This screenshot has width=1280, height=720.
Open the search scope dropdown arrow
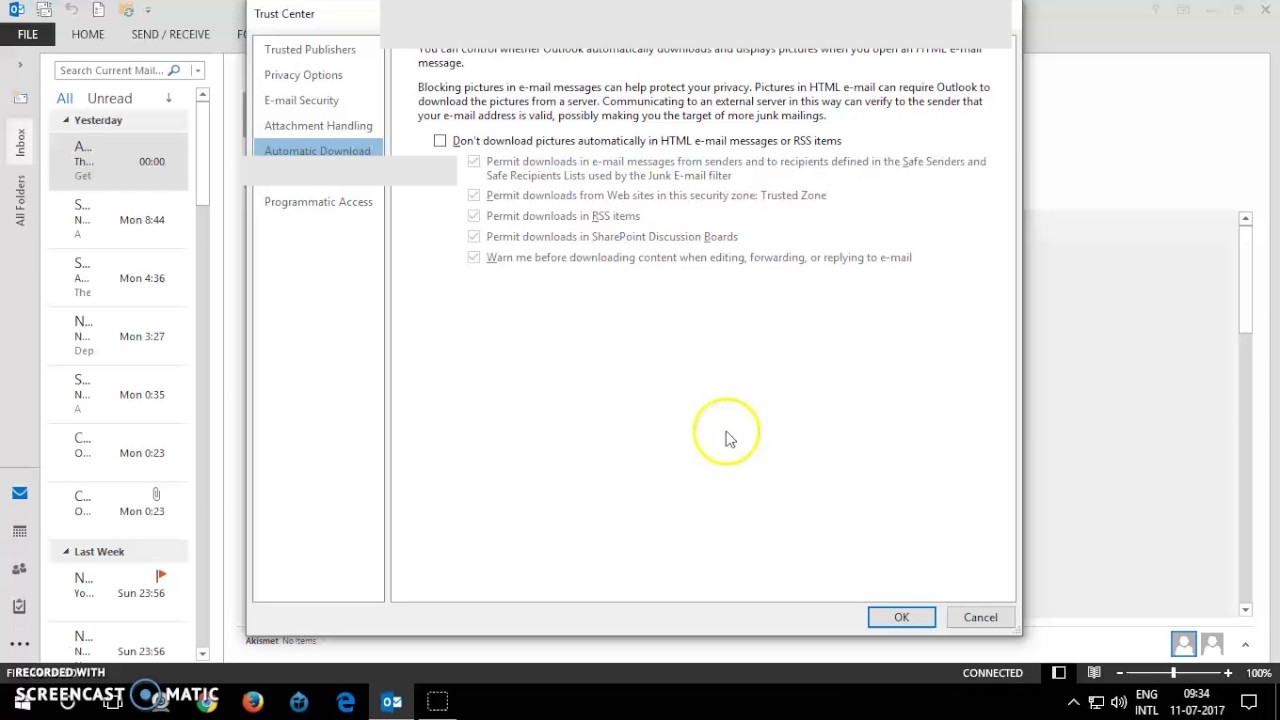coord(197,70)
